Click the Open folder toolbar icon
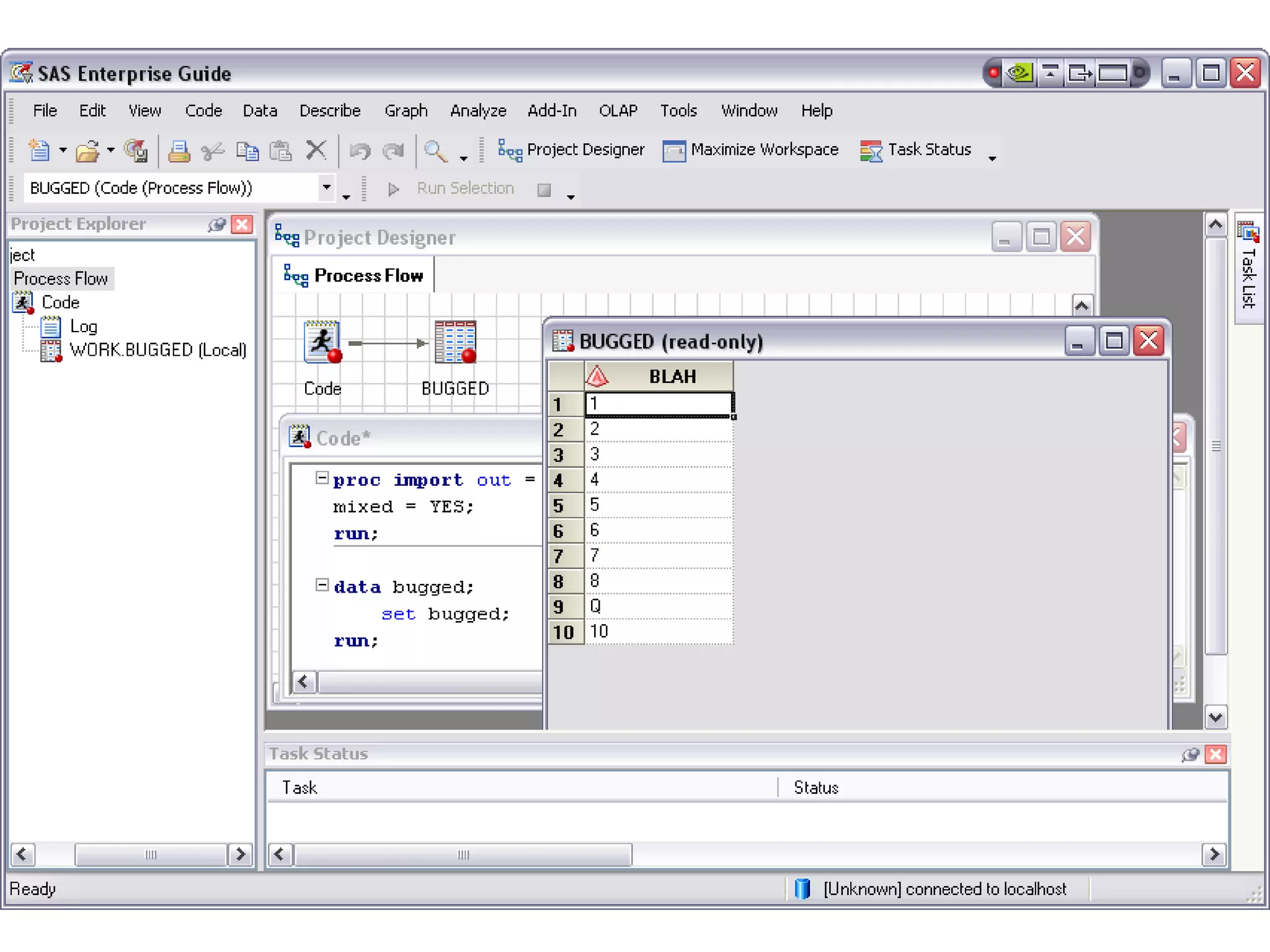 point(87,151)
